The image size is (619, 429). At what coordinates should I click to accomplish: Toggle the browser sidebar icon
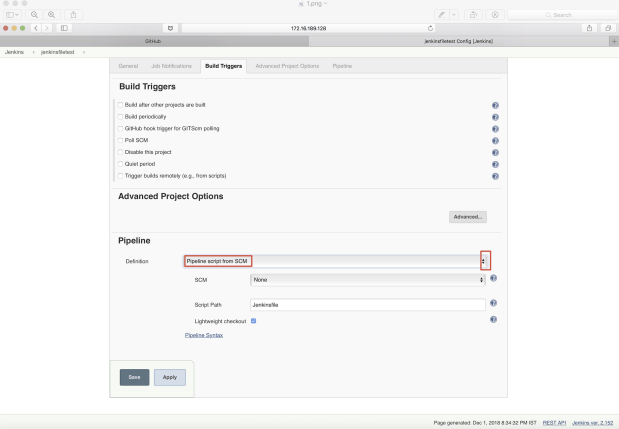[64, 28]
